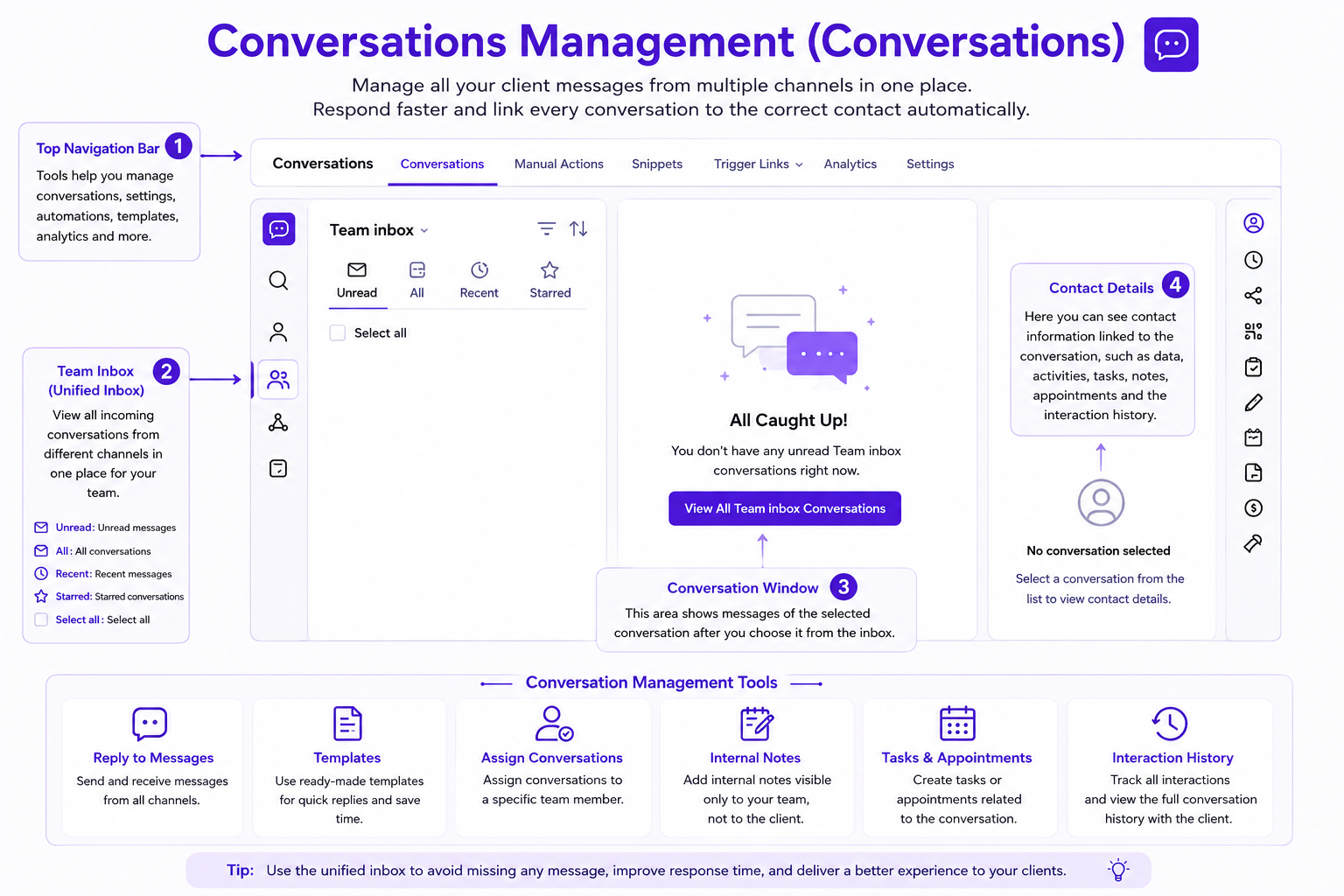Click the magnifying glass search icon

[278, 280]
